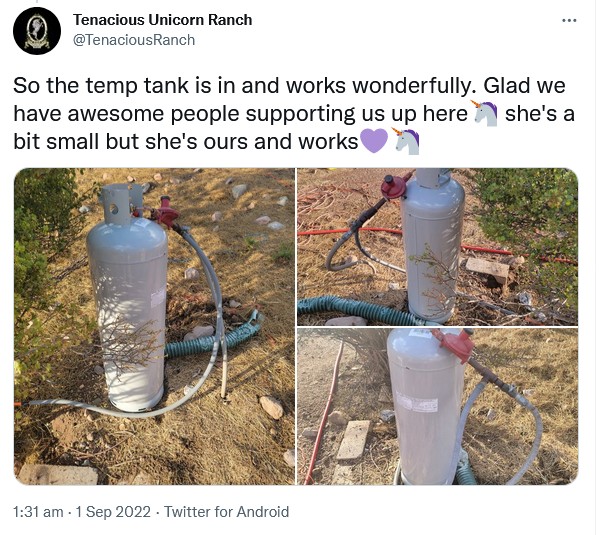Click the red hose in bottom-right photo
This screenshot has width=605, height=535.
[323, 413]
